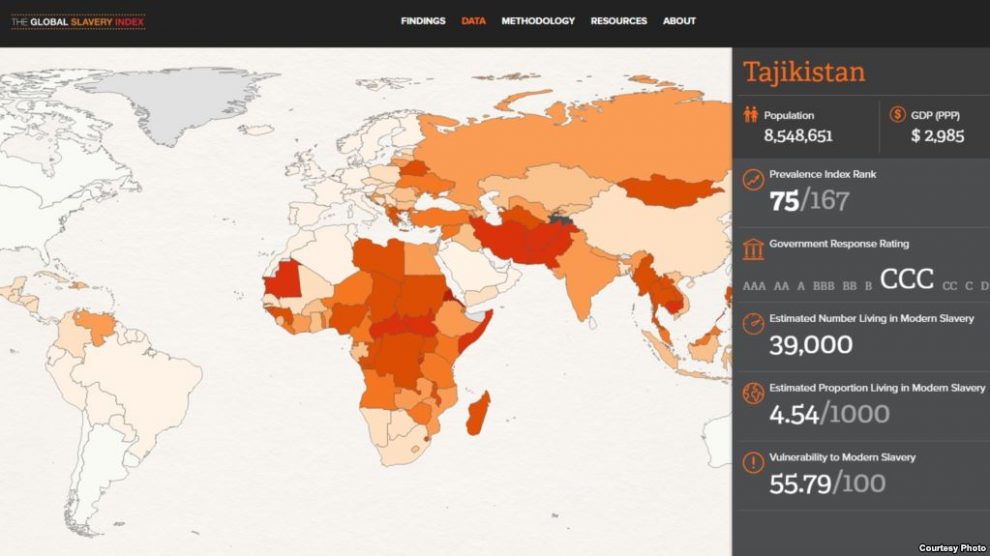Click the Estimated Number clock icon

tap(753, 325)
